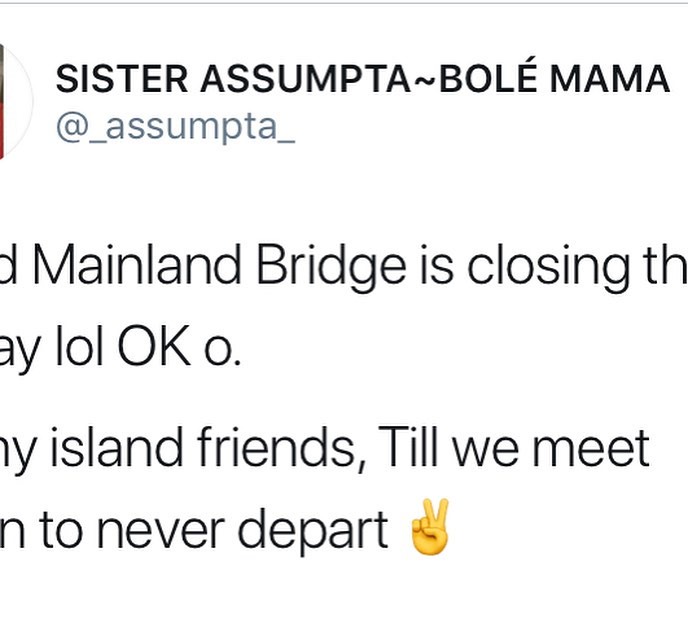Click "SISTER" in the display name
Image resolution: width=688 pixels, height=632 pixels.
click(122, 79)
